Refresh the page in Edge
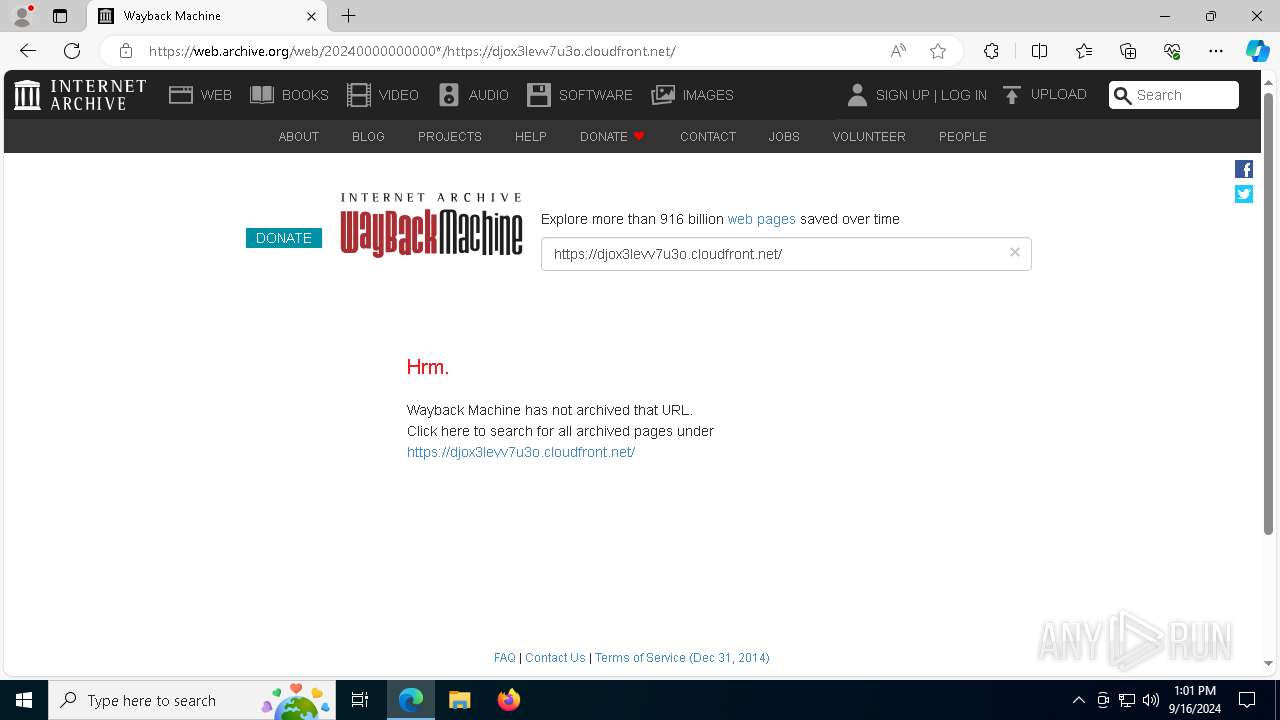Image resolution: width=1280 pixels, height=720 pixels. 72,51
